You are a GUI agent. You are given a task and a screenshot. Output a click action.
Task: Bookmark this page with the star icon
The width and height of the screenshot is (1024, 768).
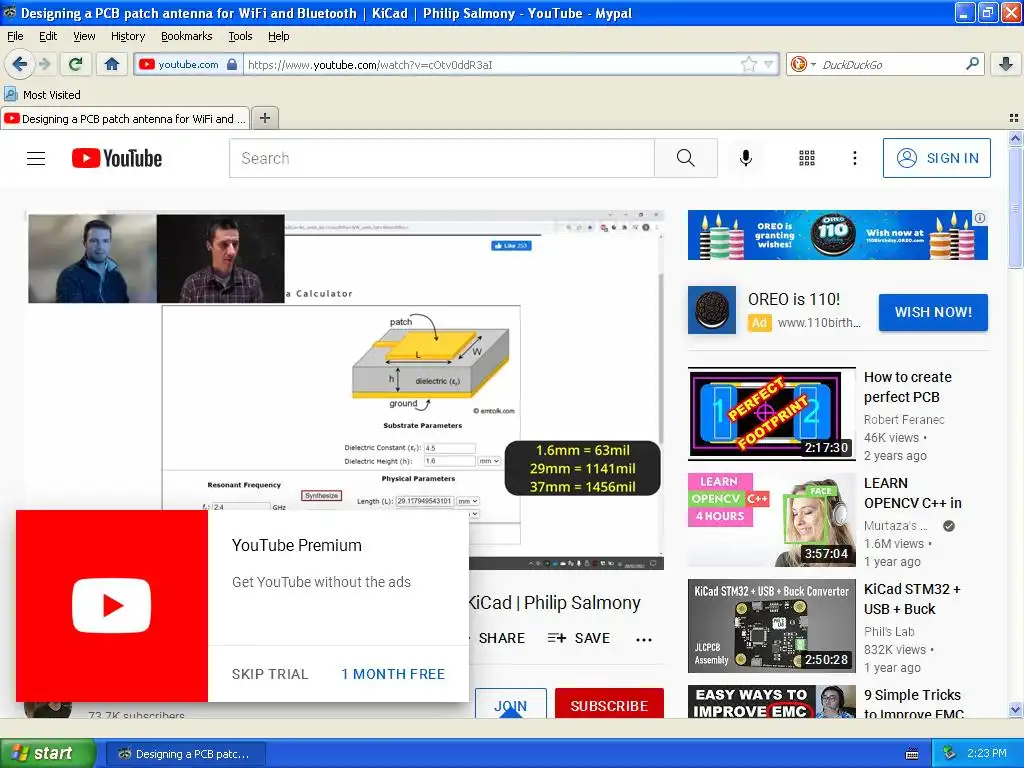[748, 64]
